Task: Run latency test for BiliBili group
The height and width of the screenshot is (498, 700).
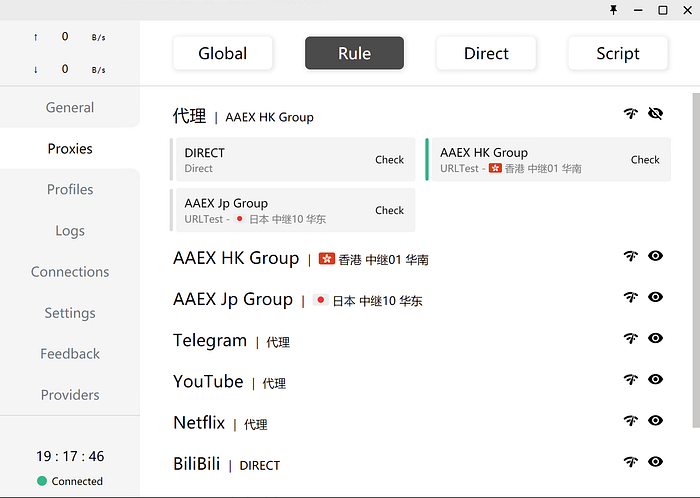Action: point(630,462)
